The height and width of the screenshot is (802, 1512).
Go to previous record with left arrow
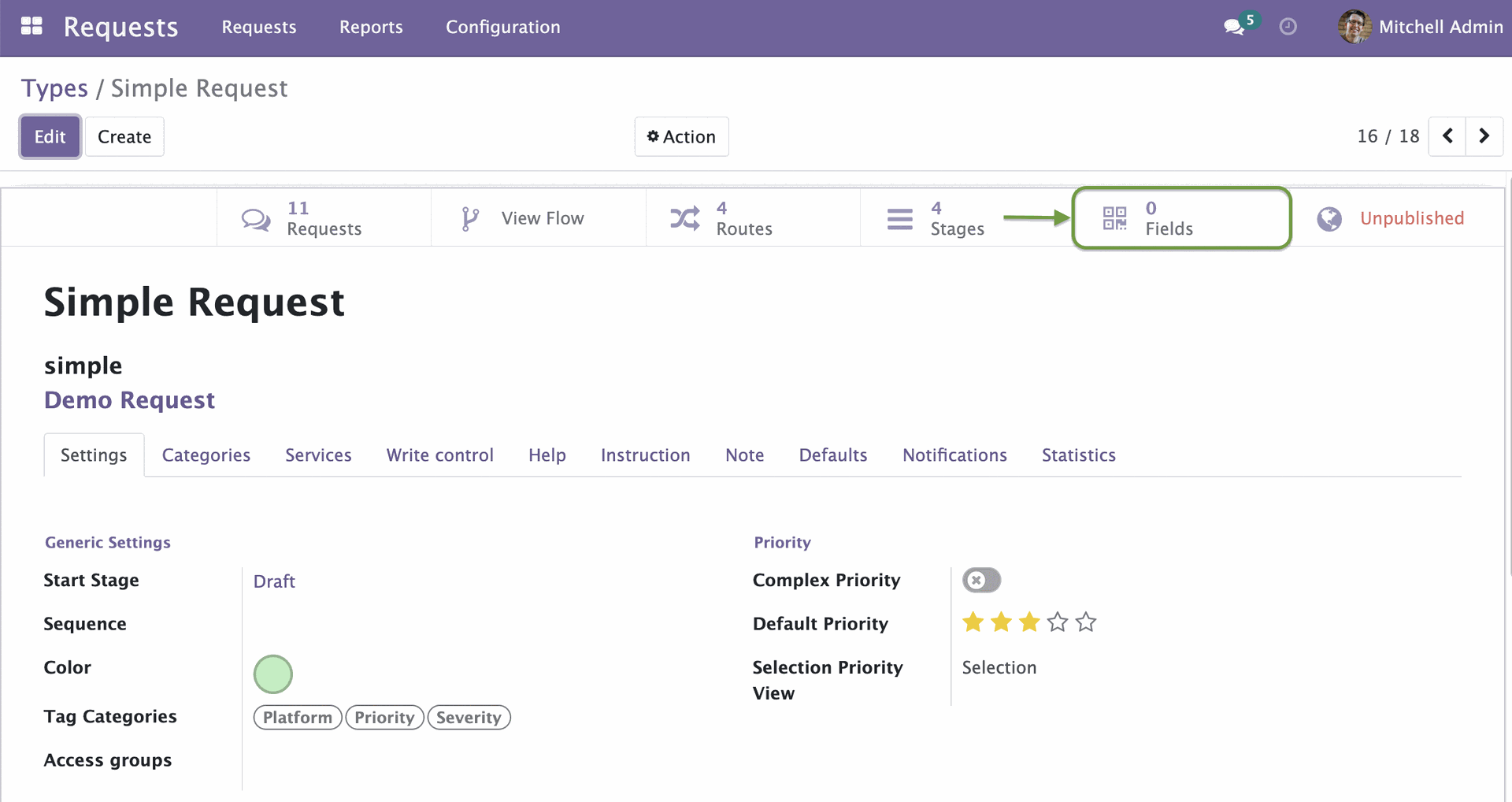[1448, 136]
